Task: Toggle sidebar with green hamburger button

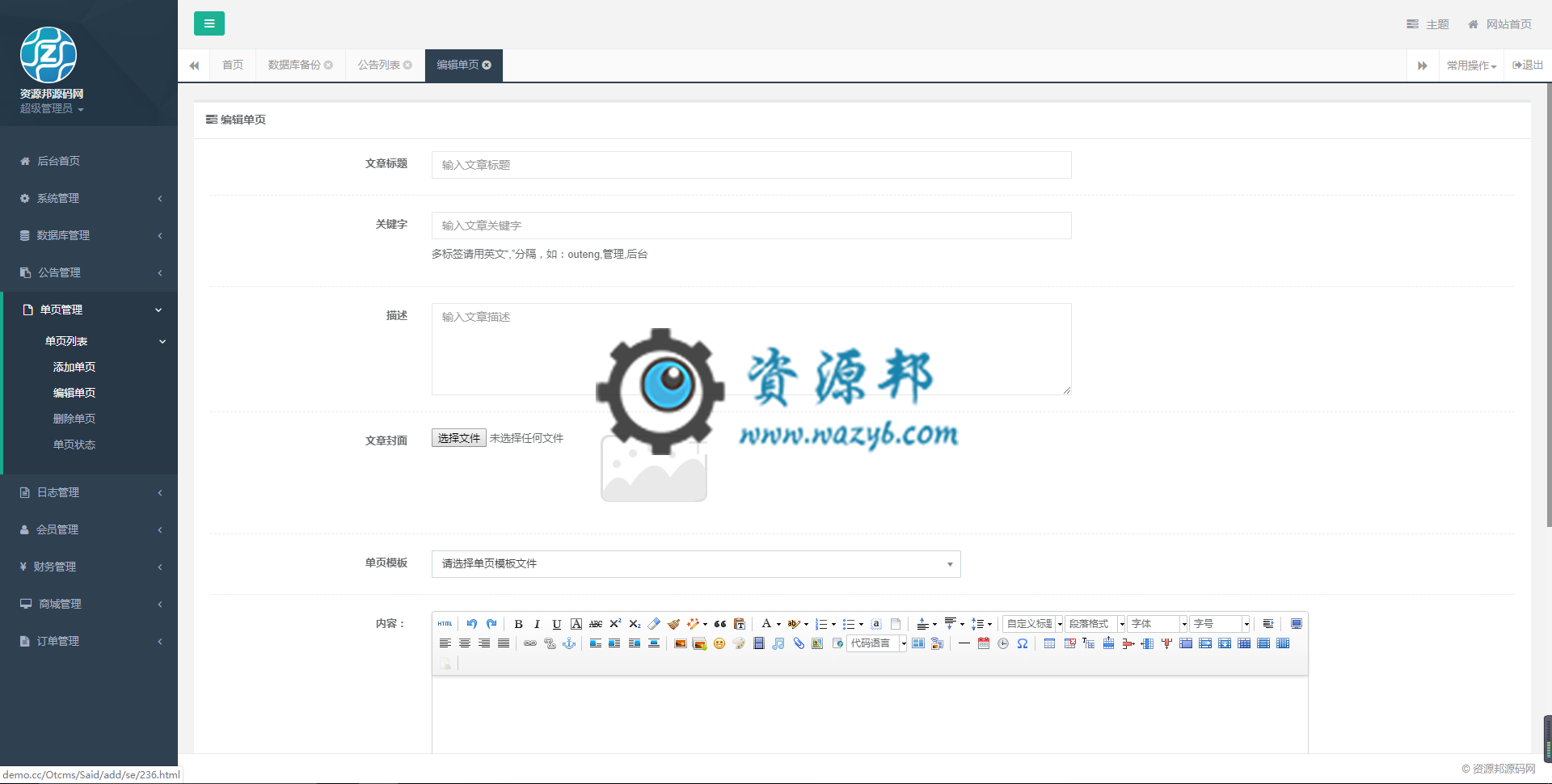Action: point(209,23)
